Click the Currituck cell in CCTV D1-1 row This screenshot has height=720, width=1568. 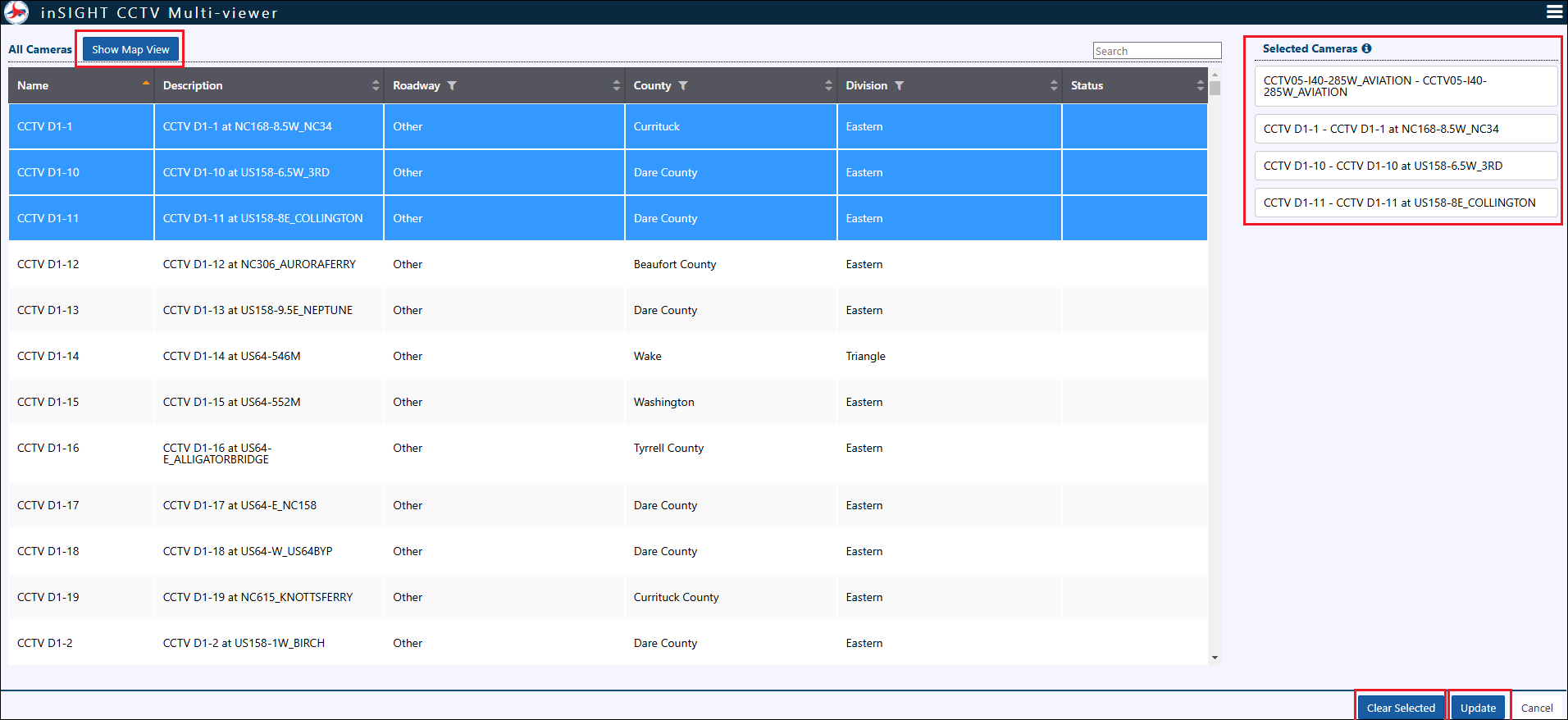click(656, 126)
